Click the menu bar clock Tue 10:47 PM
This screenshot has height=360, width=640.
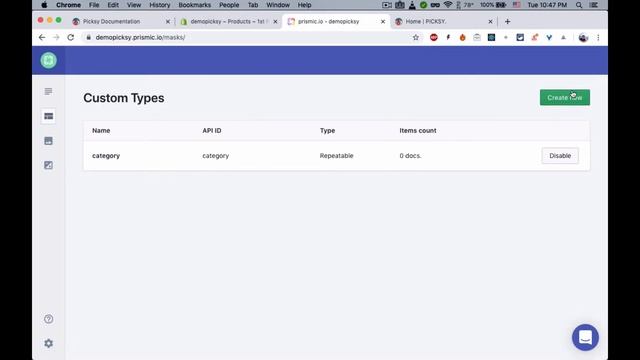(547, 5)
